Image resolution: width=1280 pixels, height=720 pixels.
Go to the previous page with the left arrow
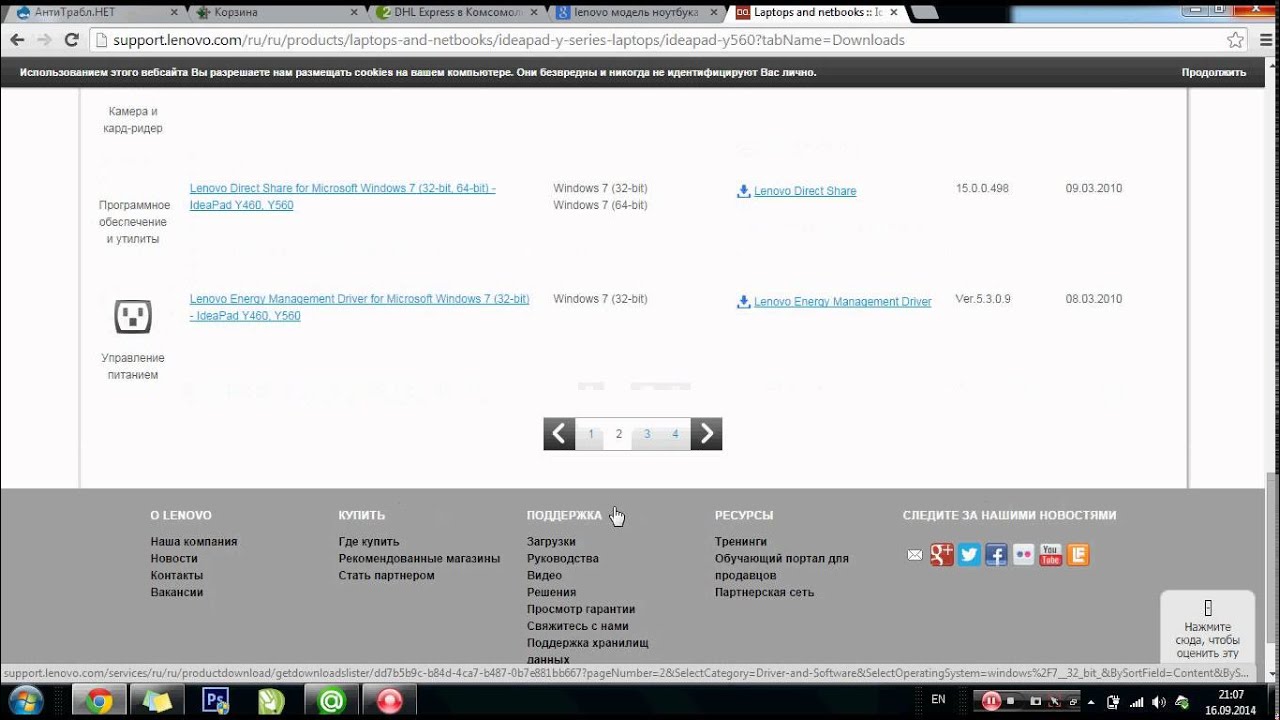coord(559,434)
